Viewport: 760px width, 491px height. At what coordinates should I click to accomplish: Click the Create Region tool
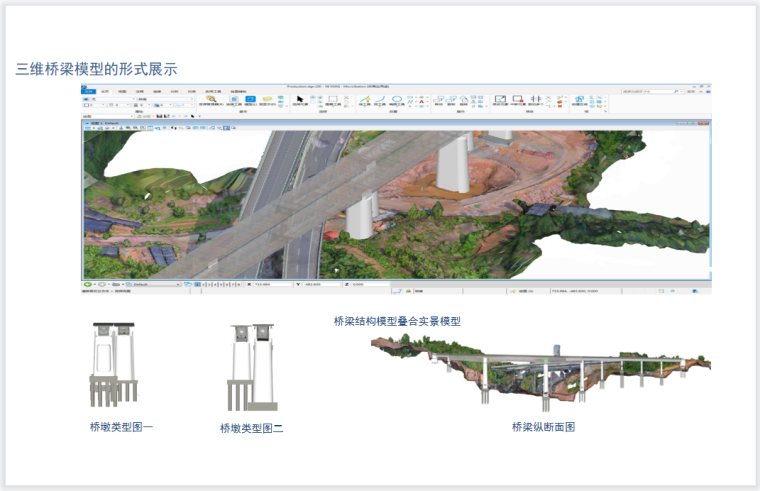580,101
